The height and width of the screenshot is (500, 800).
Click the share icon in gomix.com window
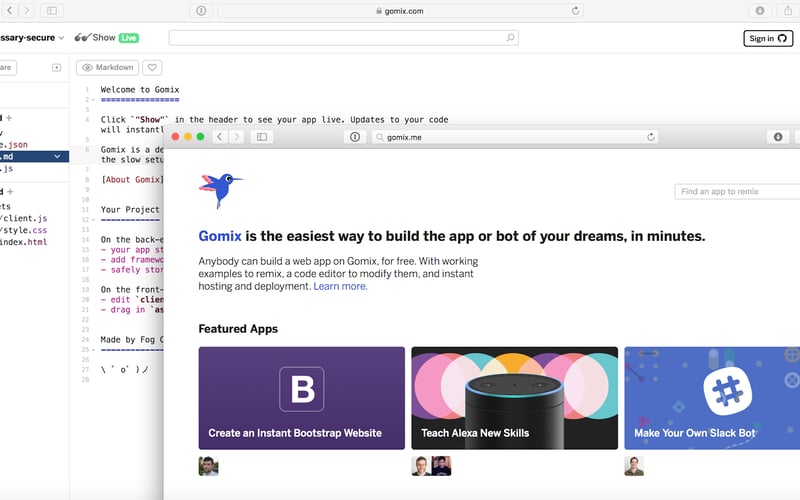pos(787,10)
